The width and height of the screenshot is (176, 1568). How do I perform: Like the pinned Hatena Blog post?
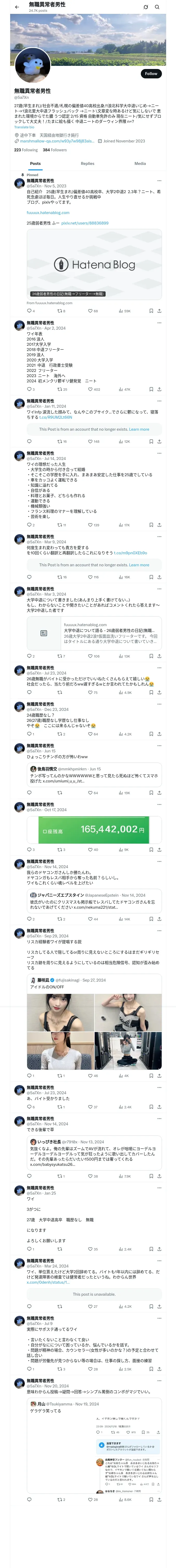tap(93, 310)
